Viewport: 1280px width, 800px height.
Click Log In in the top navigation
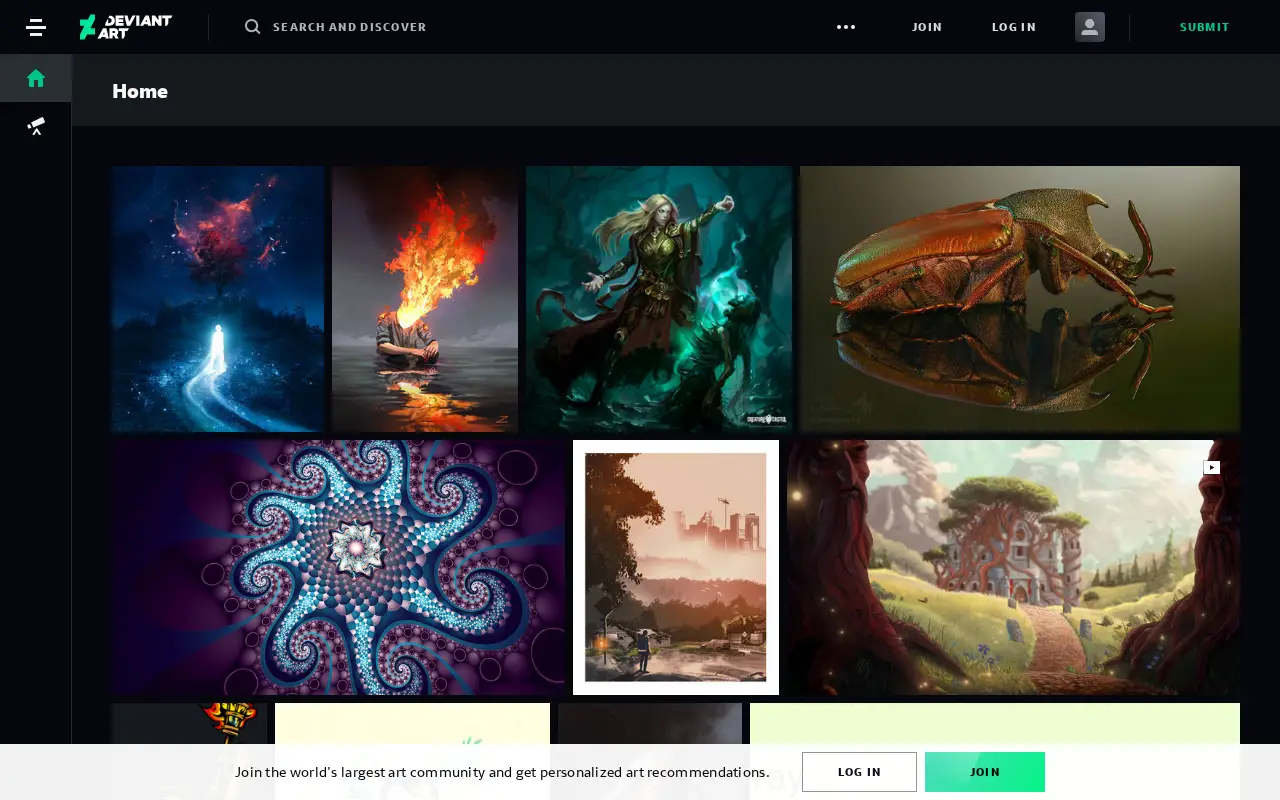click(1014, 27)
